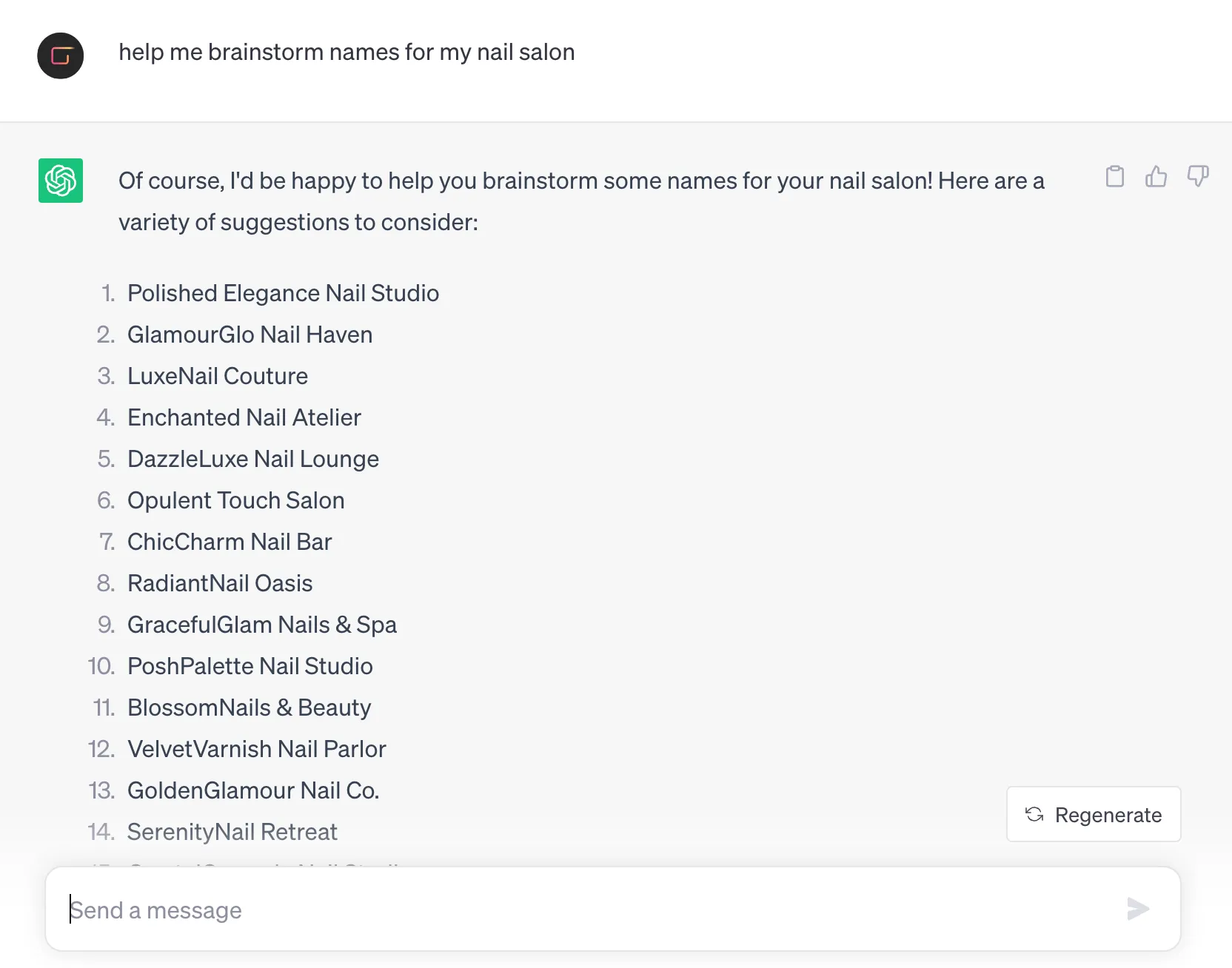Select the name LuxeNail Couture
Image resolution: width=1232 pixels, height=968 pixels.
click(x=218, y=376)
